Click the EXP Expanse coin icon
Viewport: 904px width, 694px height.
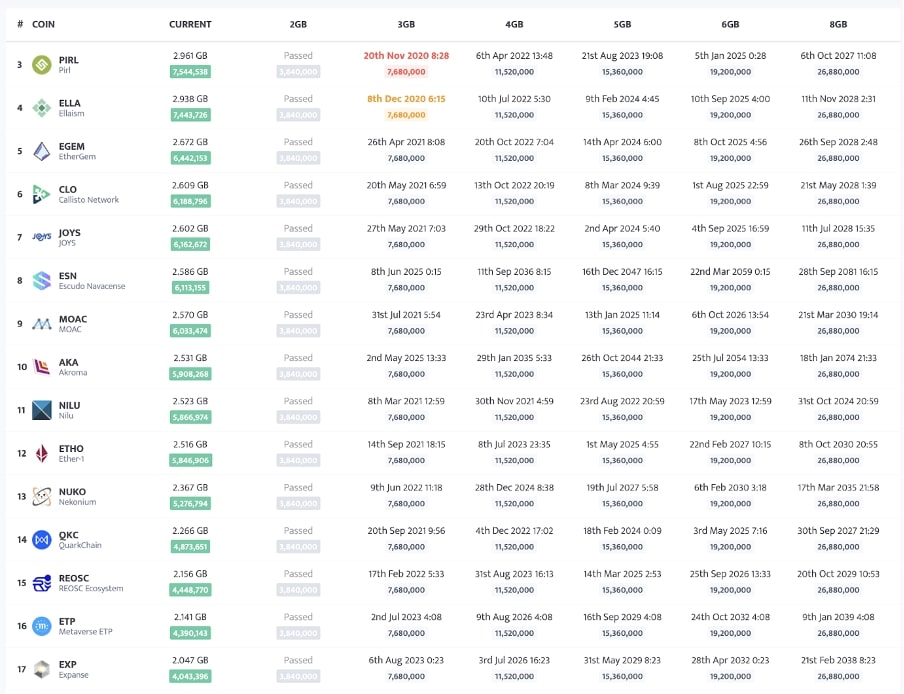coord(42,669)
